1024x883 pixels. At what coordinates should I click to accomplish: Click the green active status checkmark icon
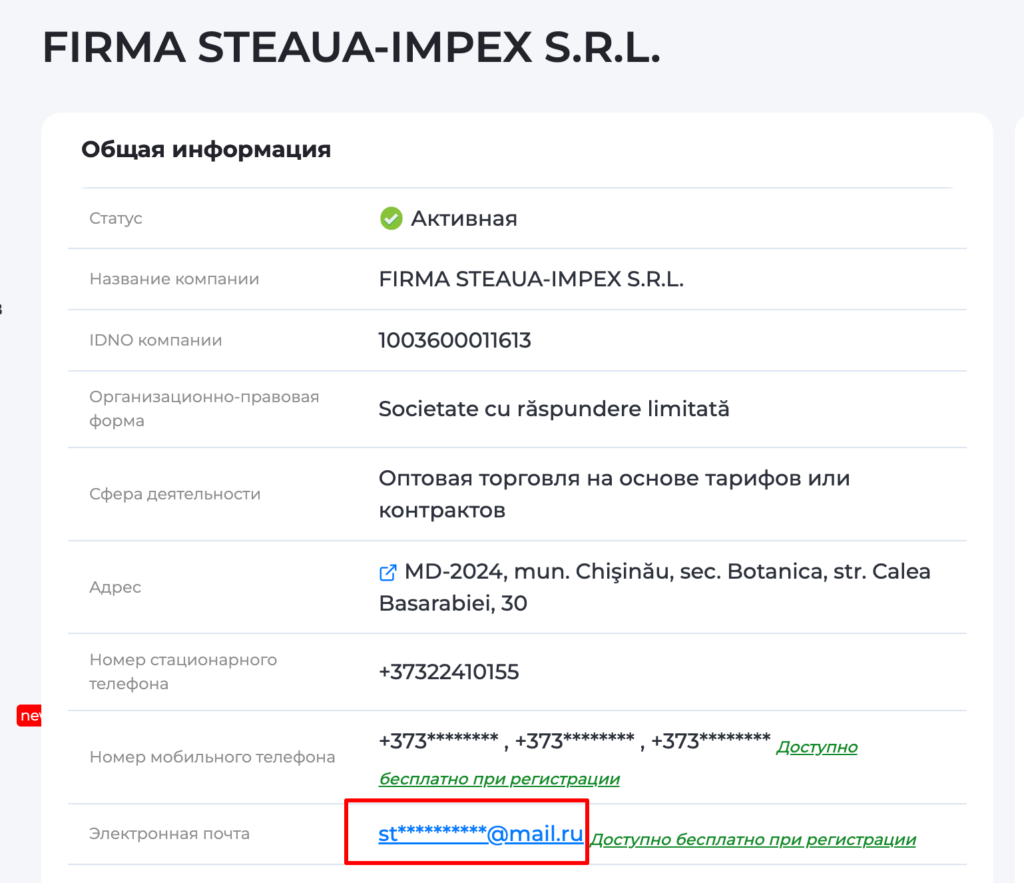coord(391,218)
